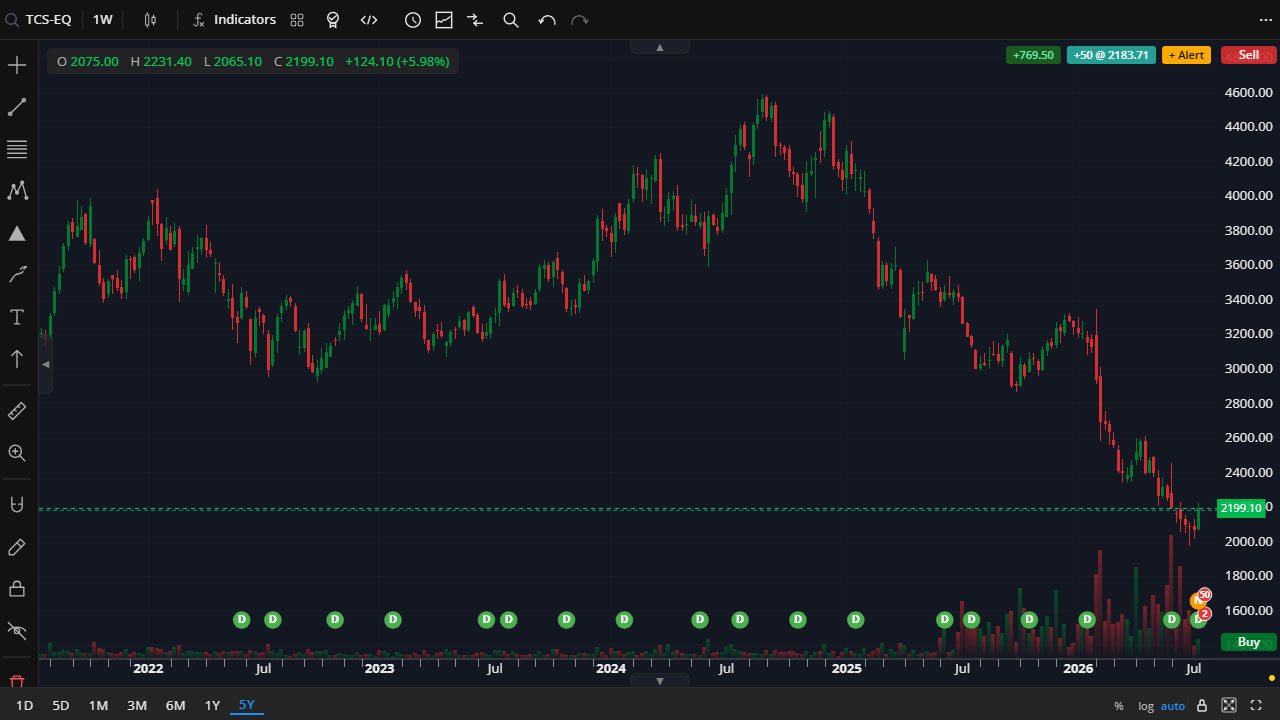Click the undo arrow in toolbar
Viewport: 1280px width, 720px height.
(546, 20)
